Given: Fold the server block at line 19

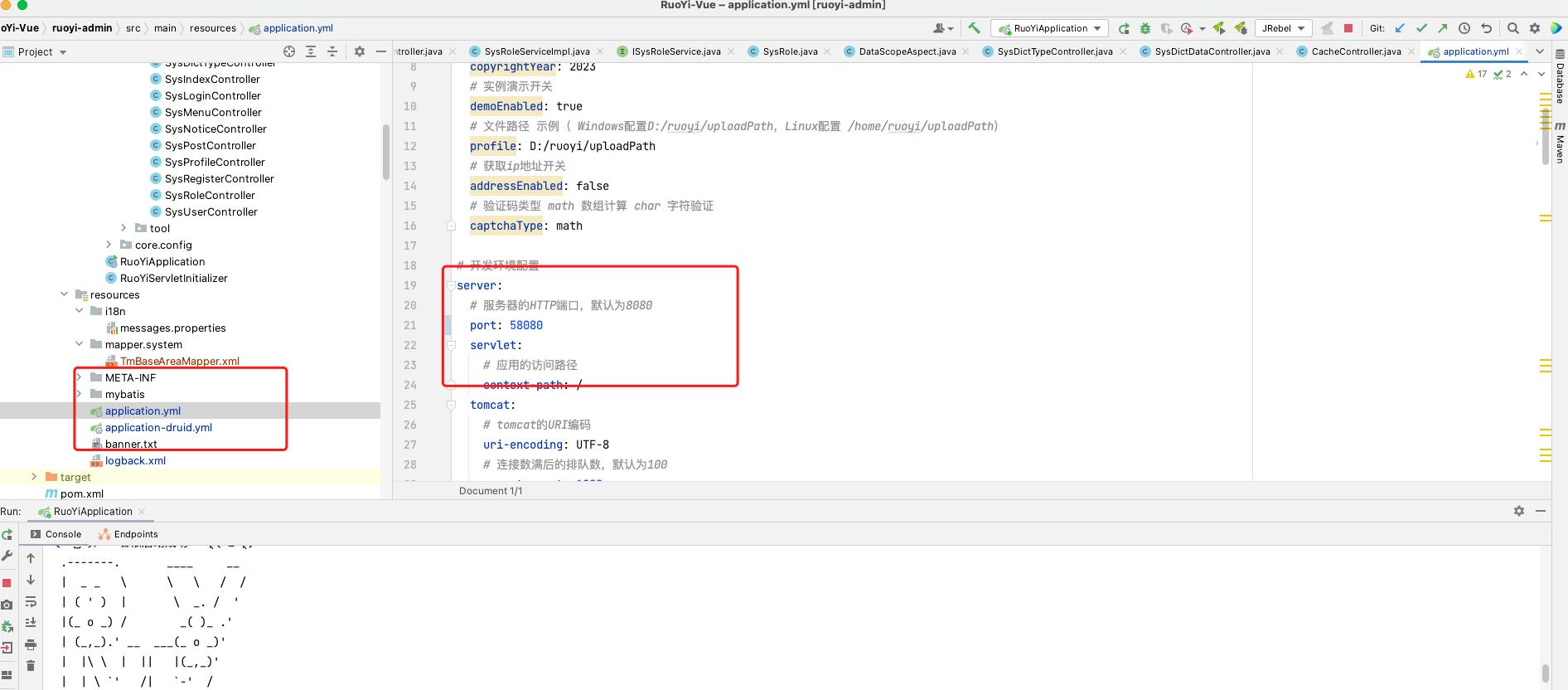Looking at the screenshot, I should [451, 285].
